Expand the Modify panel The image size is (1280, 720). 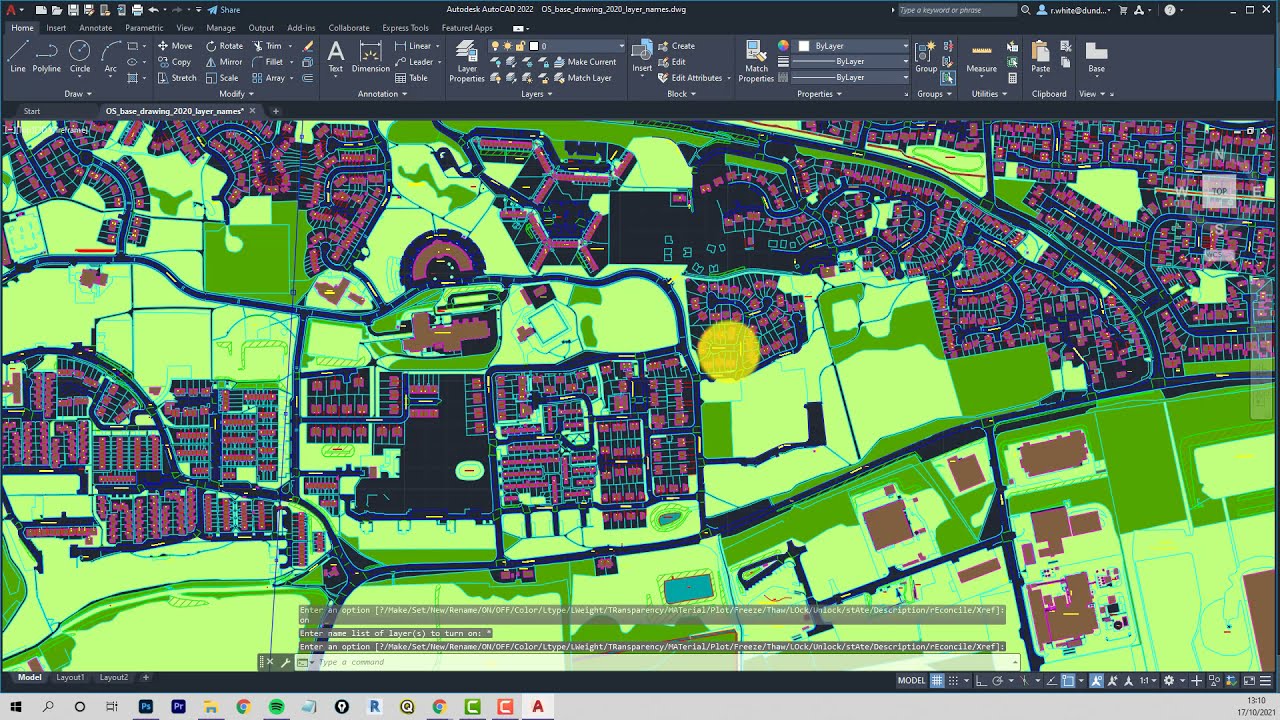(x=236, y=94)
